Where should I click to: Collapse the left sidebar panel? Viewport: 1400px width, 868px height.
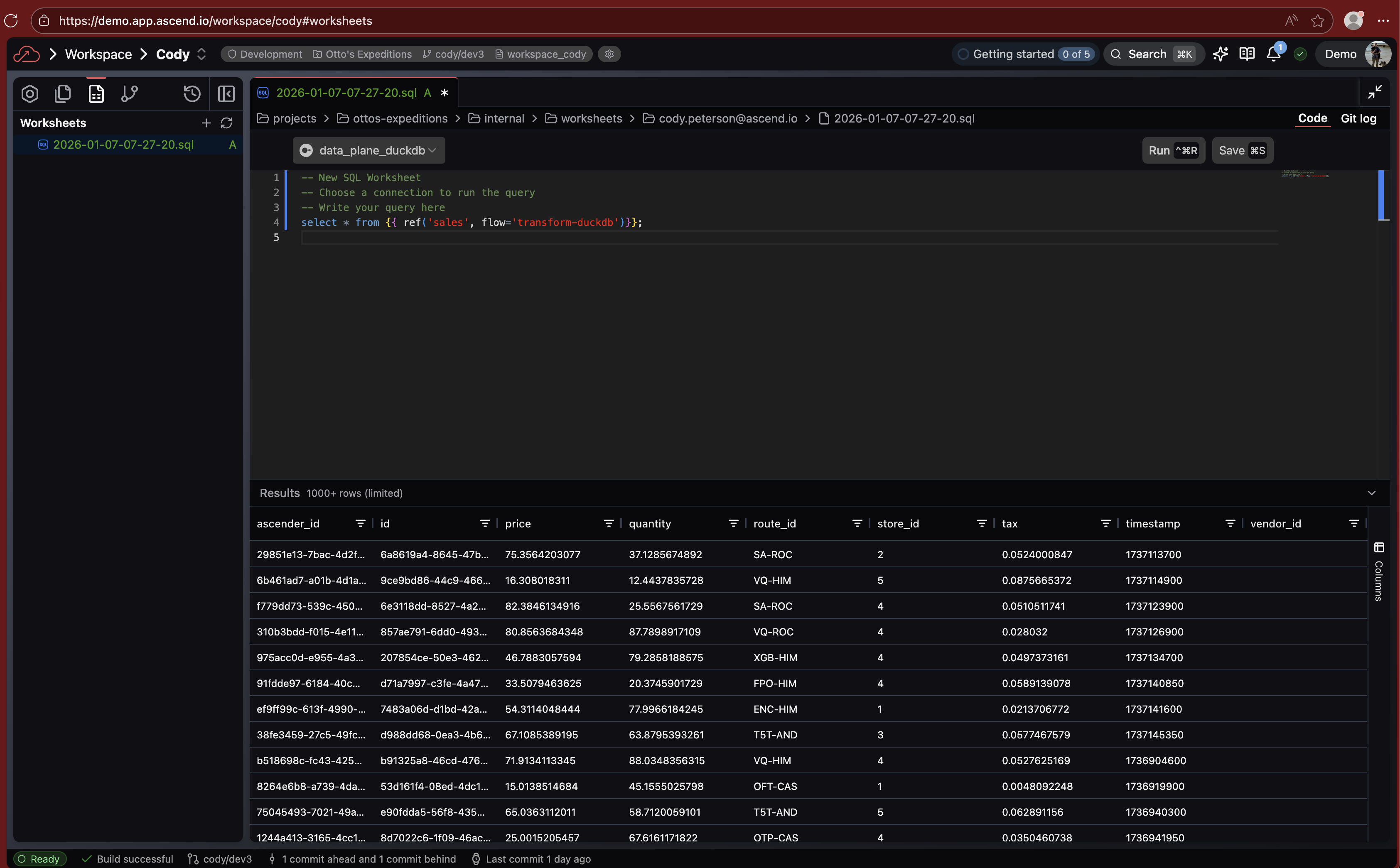click(x=226, y=93)
